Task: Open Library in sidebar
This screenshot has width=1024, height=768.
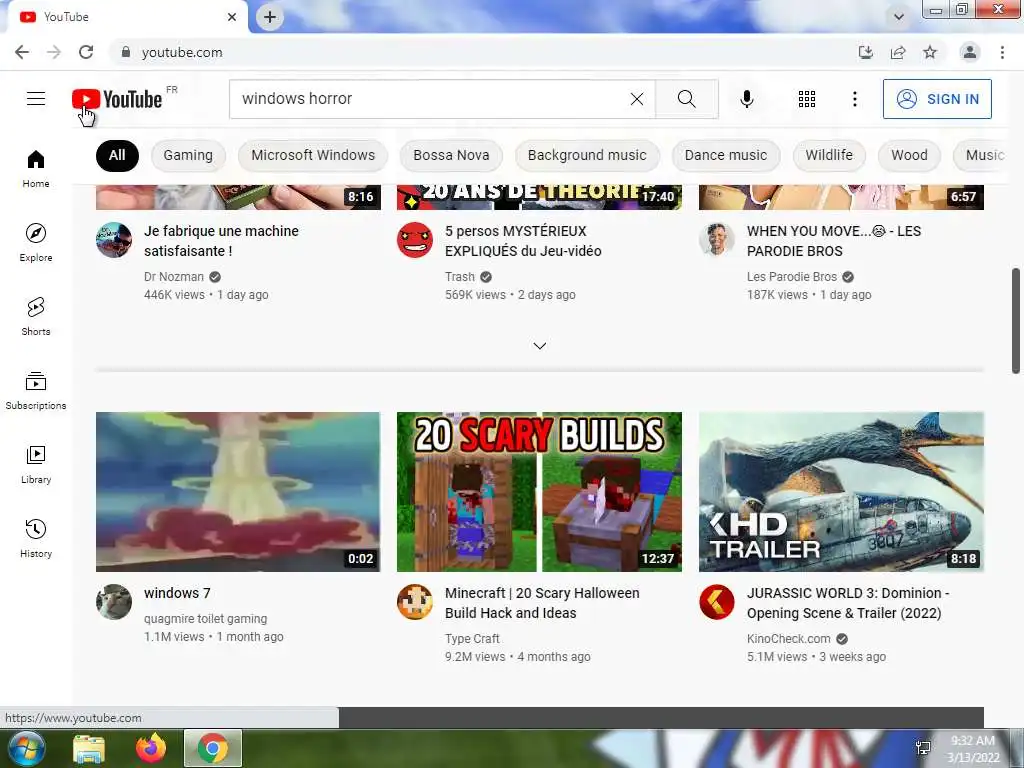Action: 36,464
